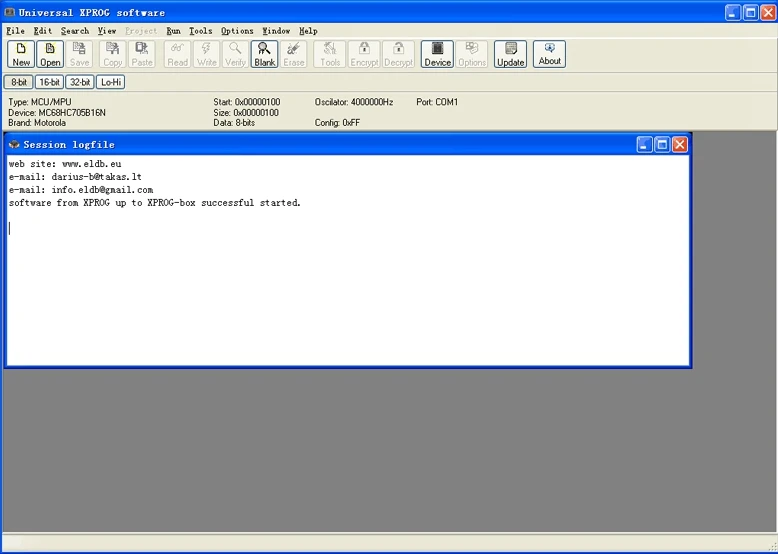Open the Run menu
The height and width of the screenshot is (554, 778).
click(x=173, y=31)
